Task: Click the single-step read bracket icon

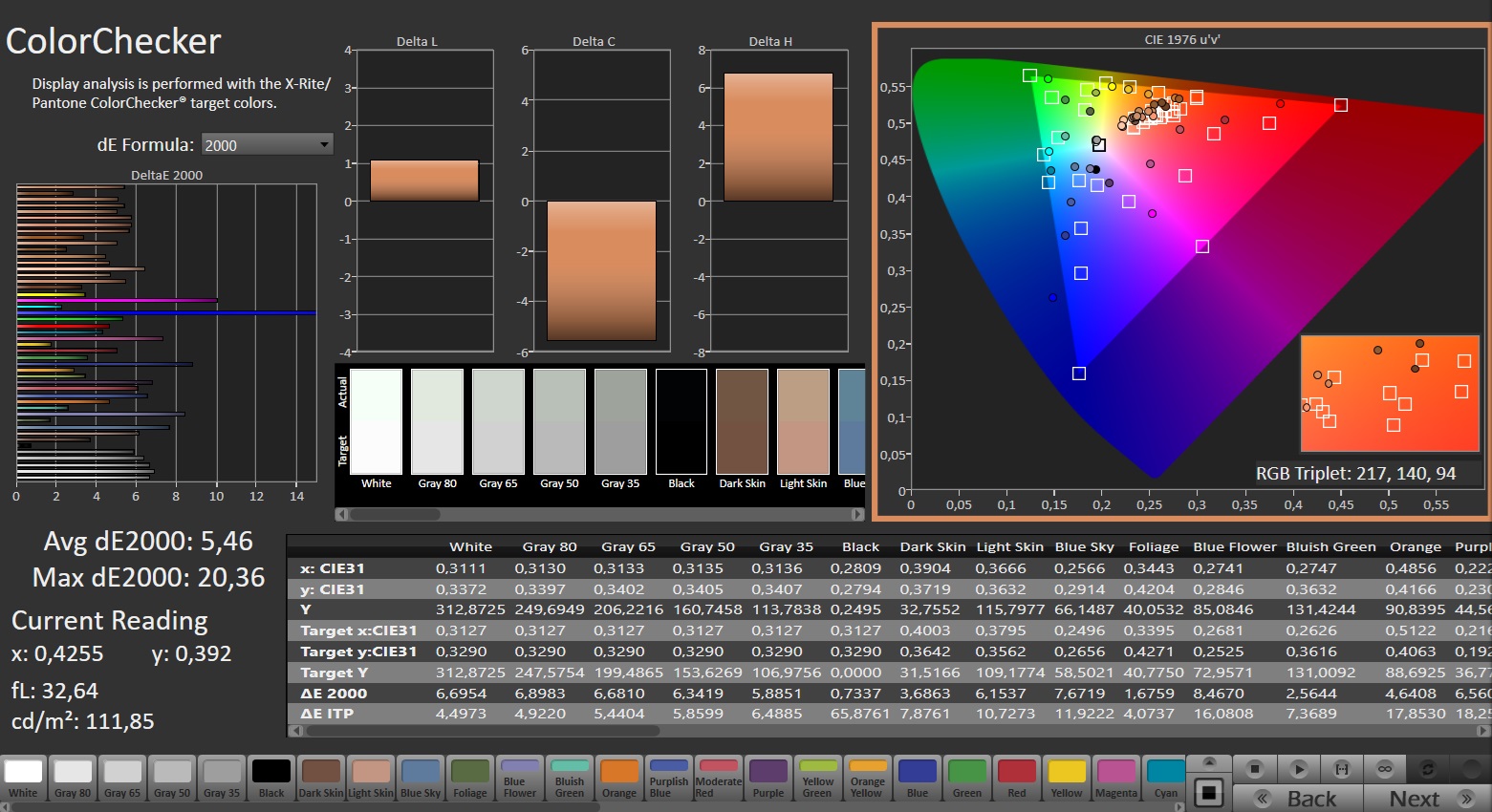Action: (1341, 769)
